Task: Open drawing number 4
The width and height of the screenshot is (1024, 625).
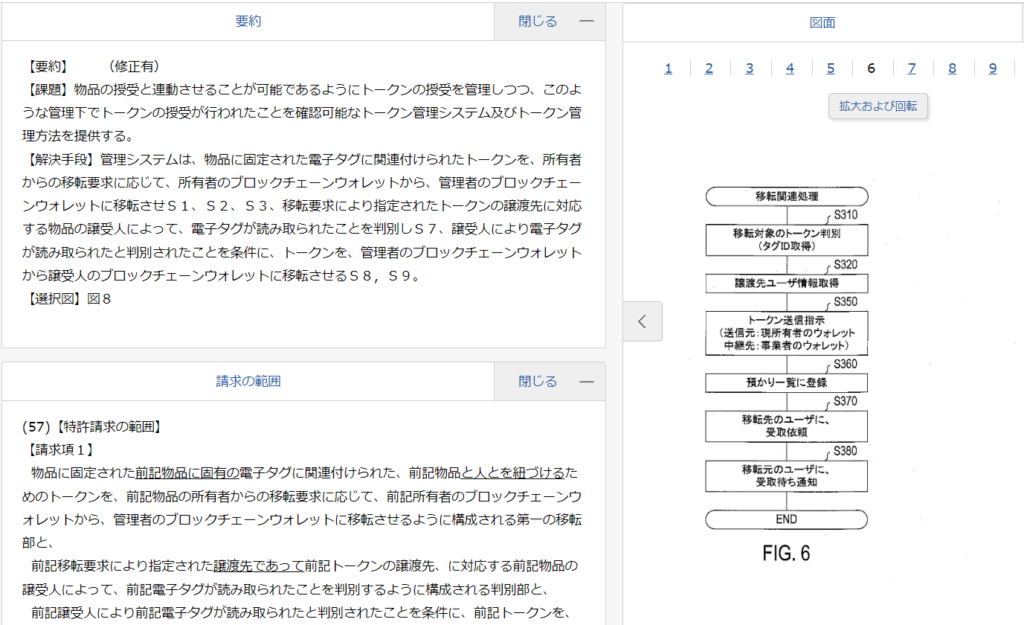Action: (x=790, y=69)
